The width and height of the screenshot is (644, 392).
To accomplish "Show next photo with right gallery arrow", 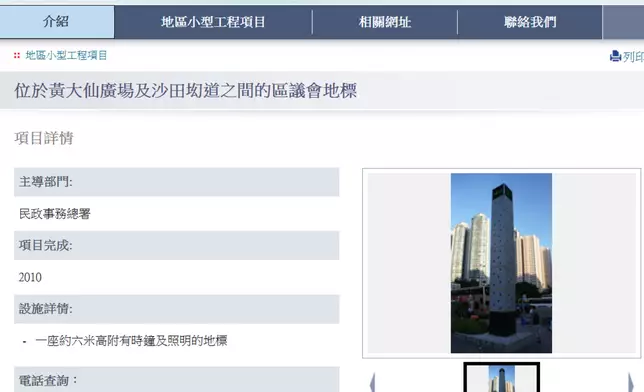I will [x=630, y=382].
